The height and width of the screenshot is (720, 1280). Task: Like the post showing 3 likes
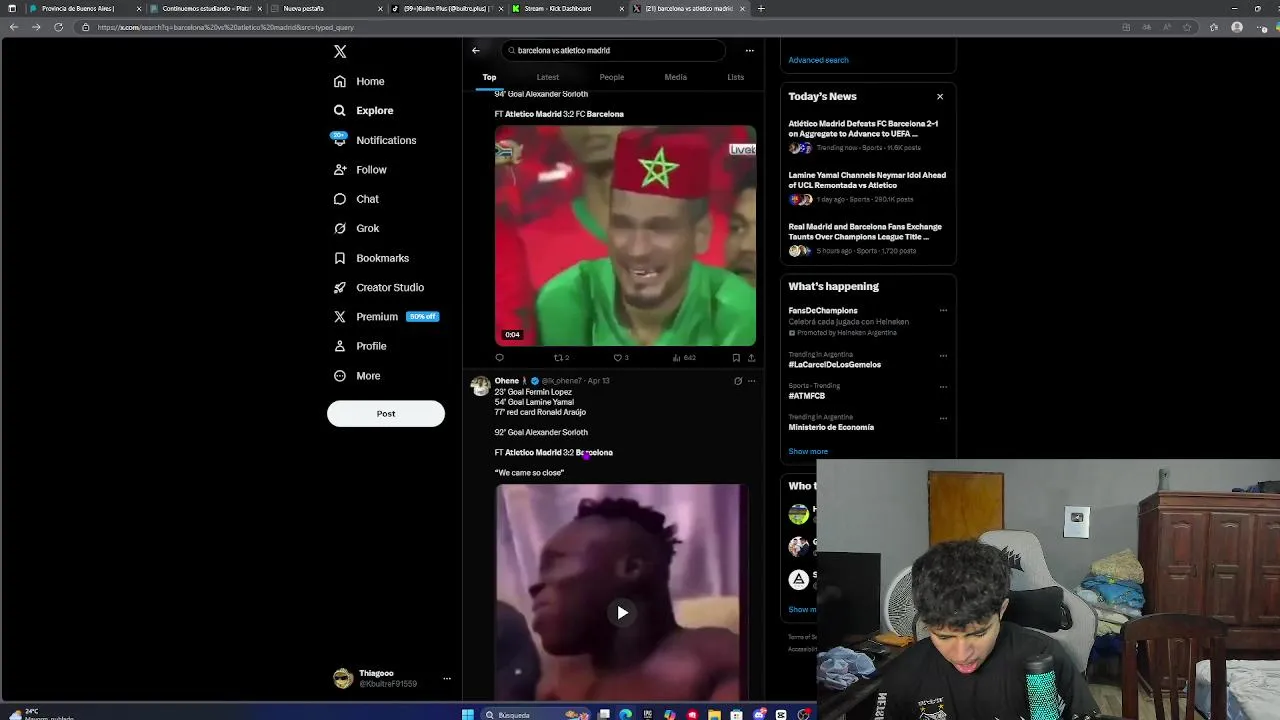(x=620, y=358)
